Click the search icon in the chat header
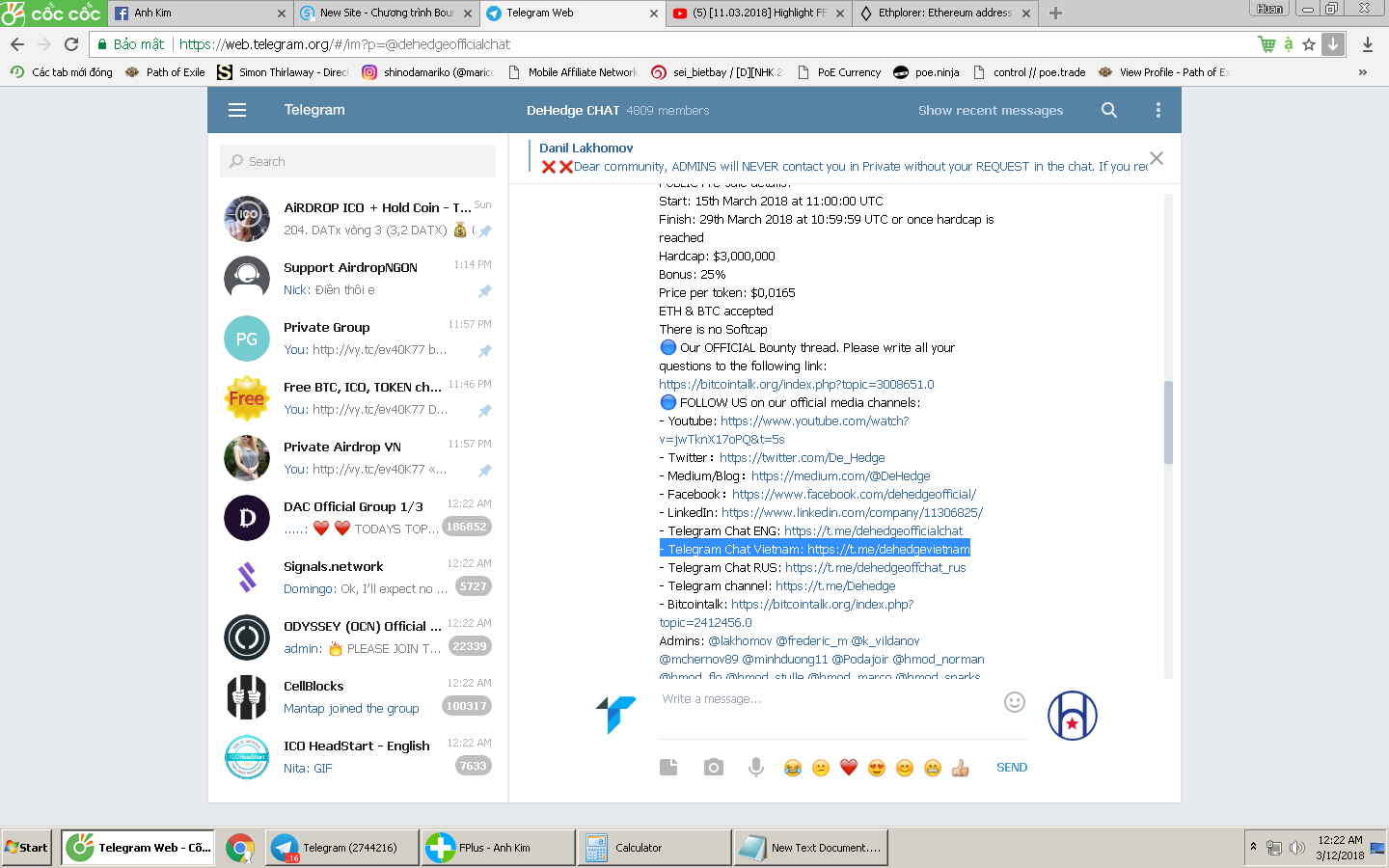 pyautogui.click(x=1109, y=110)
